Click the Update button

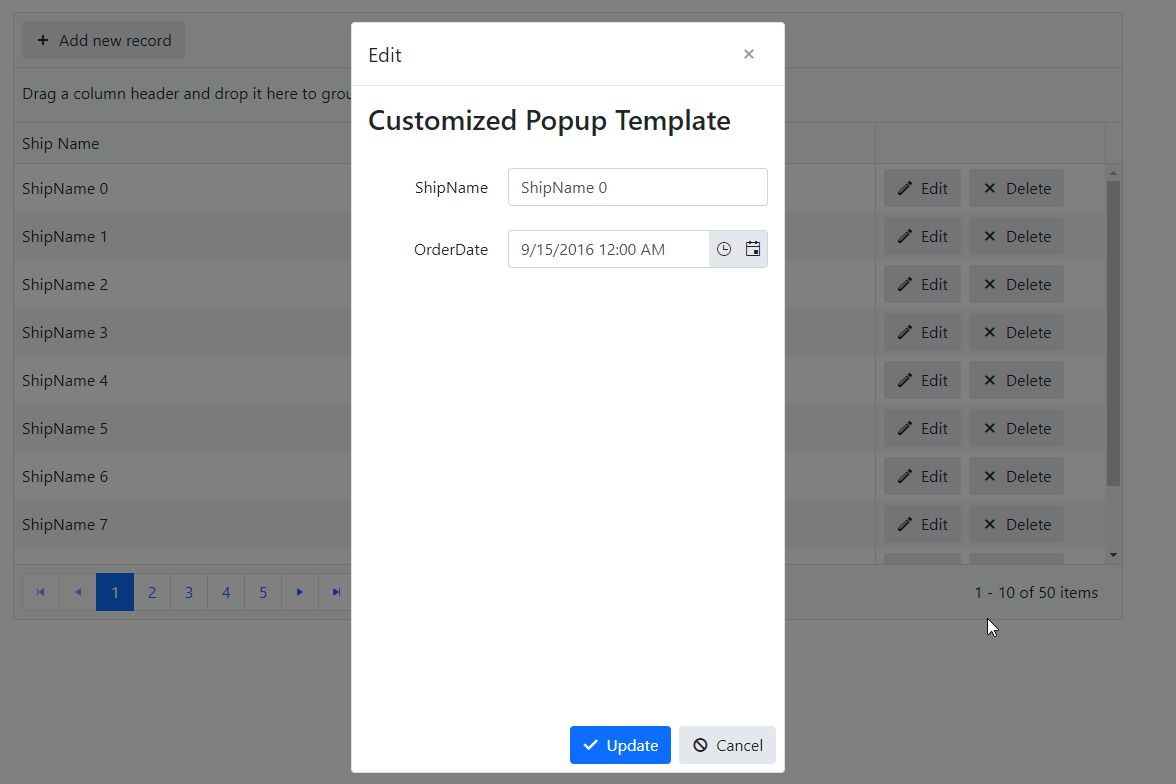tap(620, 745)
